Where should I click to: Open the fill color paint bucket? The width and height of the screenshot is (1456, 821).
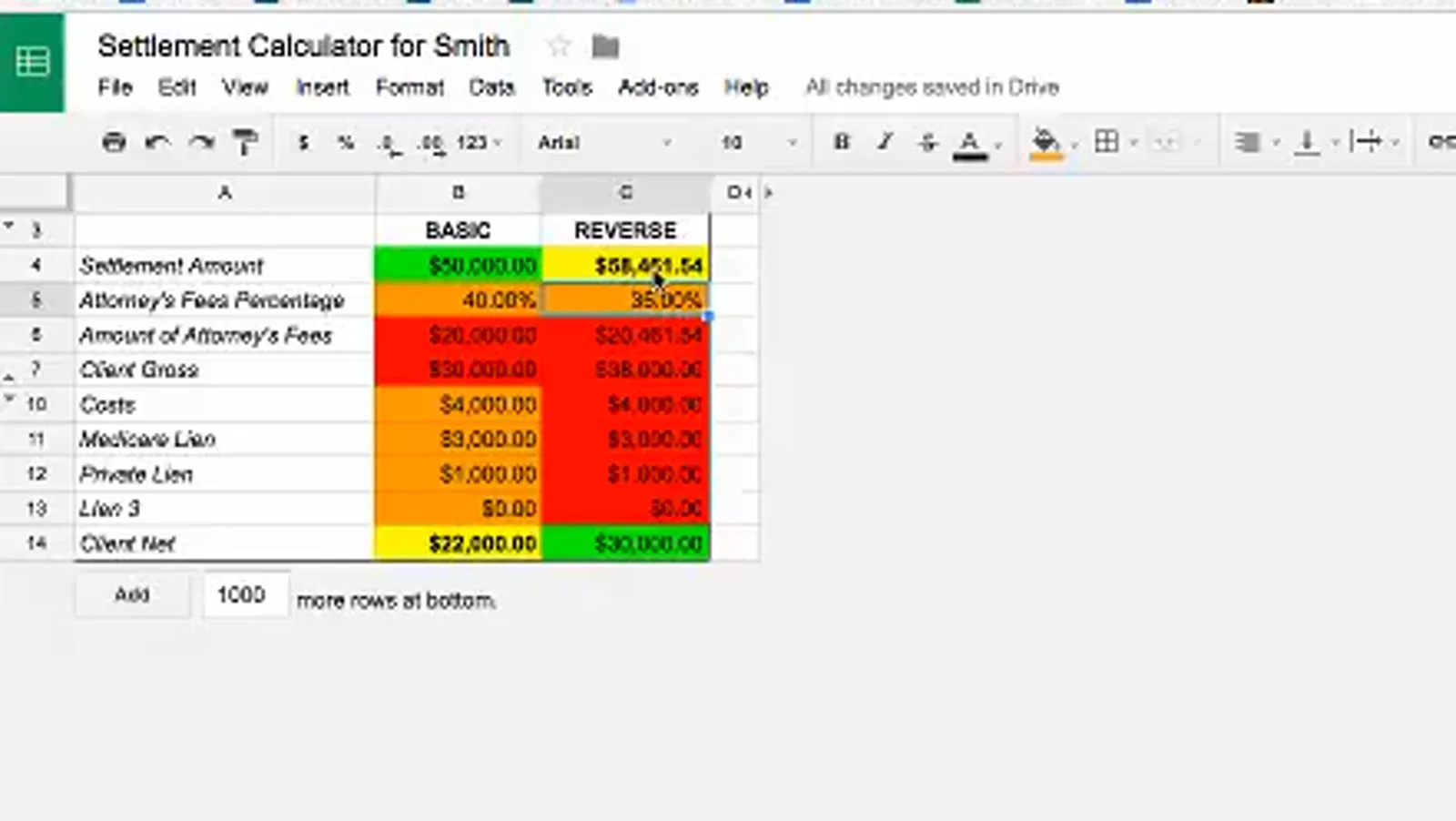tap(1046, 143)
